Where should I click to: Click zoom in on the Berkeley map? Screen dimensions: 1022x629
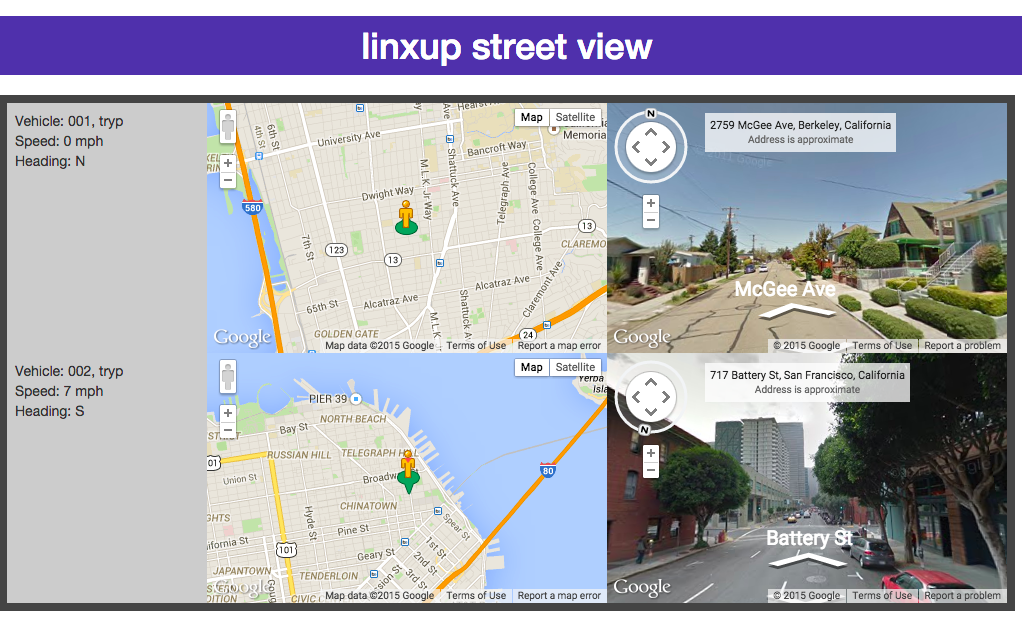pos(227,163)
